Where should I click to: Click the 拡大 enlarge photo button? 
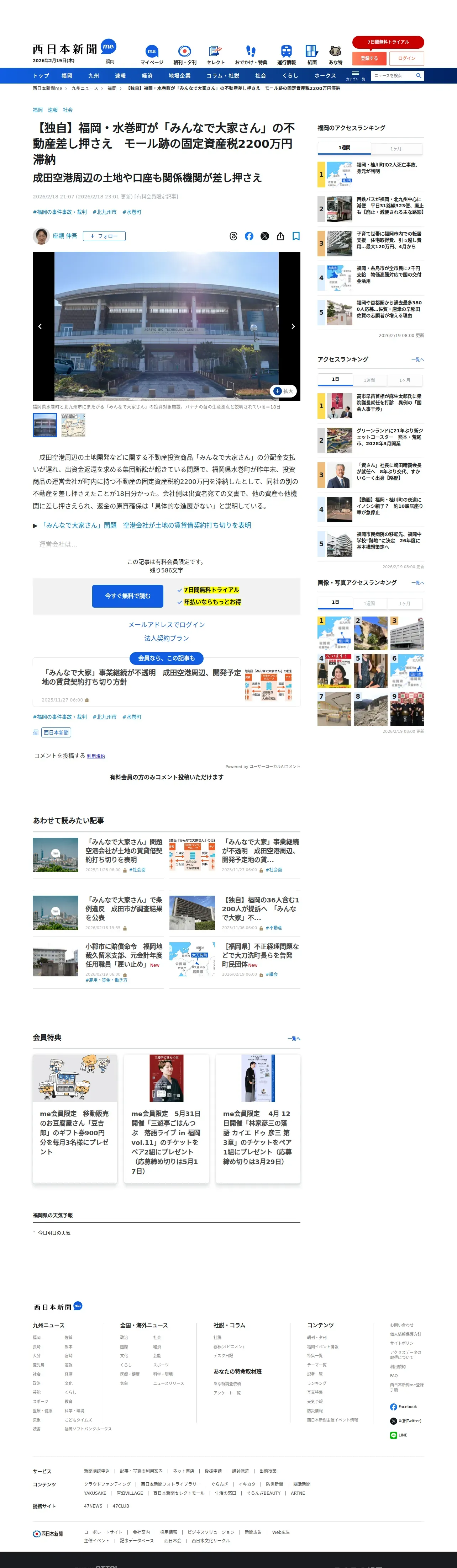click(283, 391)
